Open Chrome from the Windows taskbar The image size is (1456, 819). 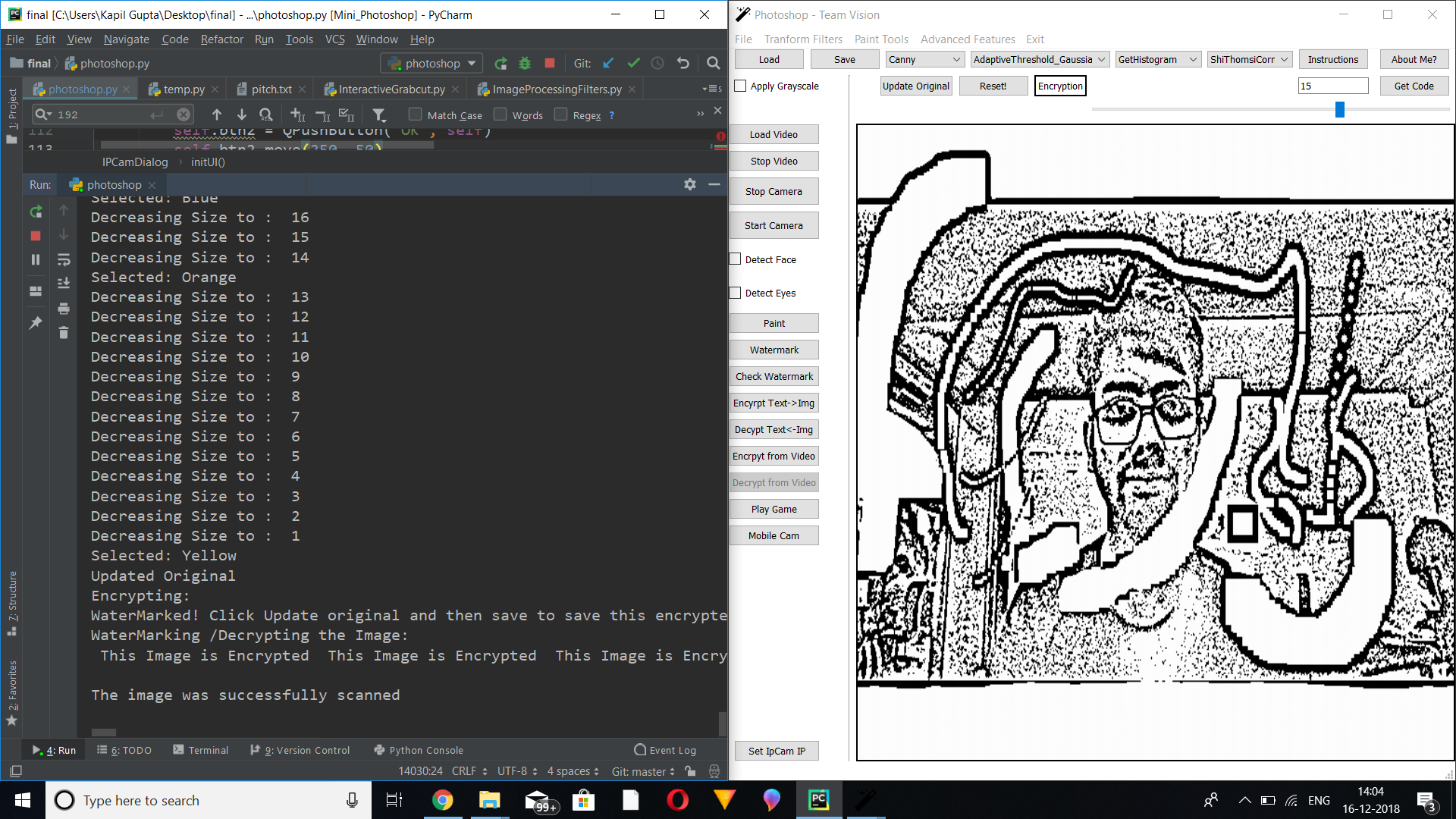(x=442, y=800)
